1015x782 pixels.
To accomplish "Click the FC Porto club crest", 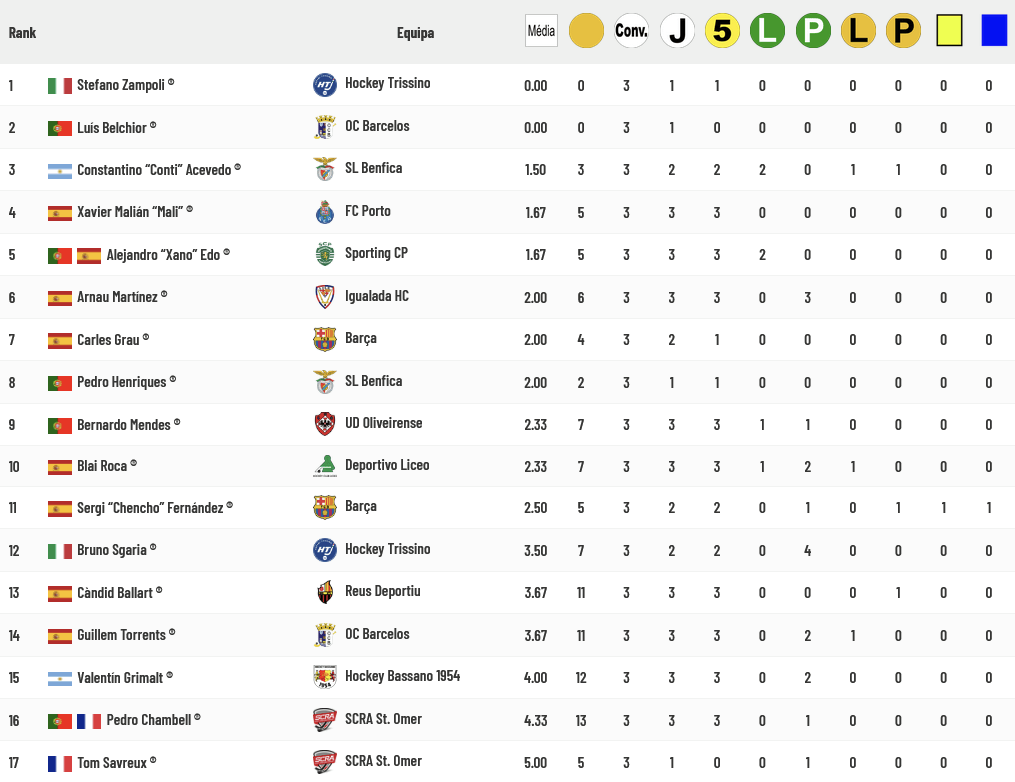I will (324, 212).
